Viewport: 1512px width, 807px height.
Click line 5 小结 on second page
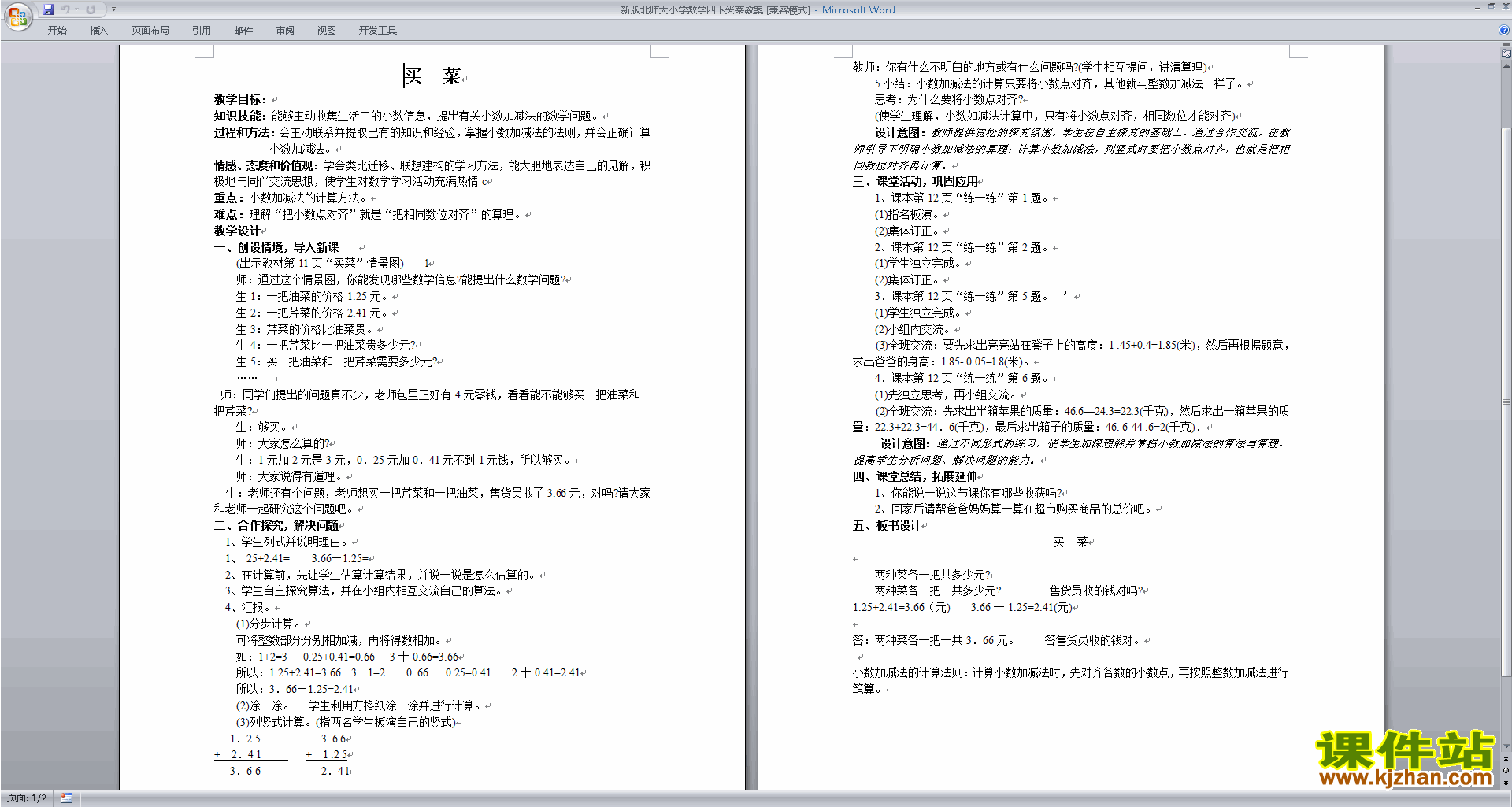click(x=1060, y=83)
